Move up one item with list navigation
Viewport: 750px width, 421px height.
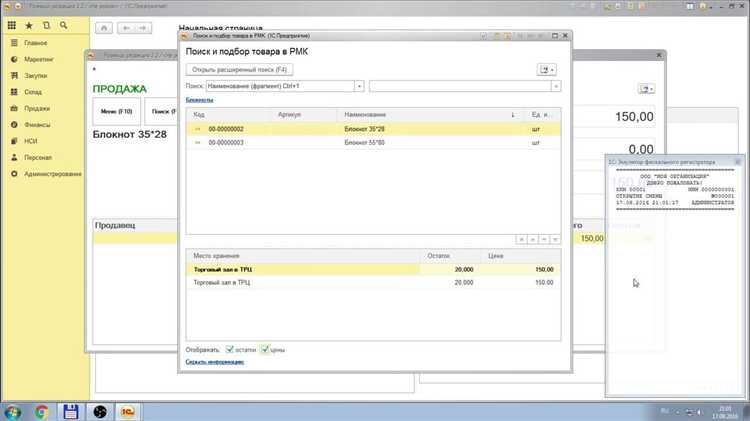[x=532, y=239]
